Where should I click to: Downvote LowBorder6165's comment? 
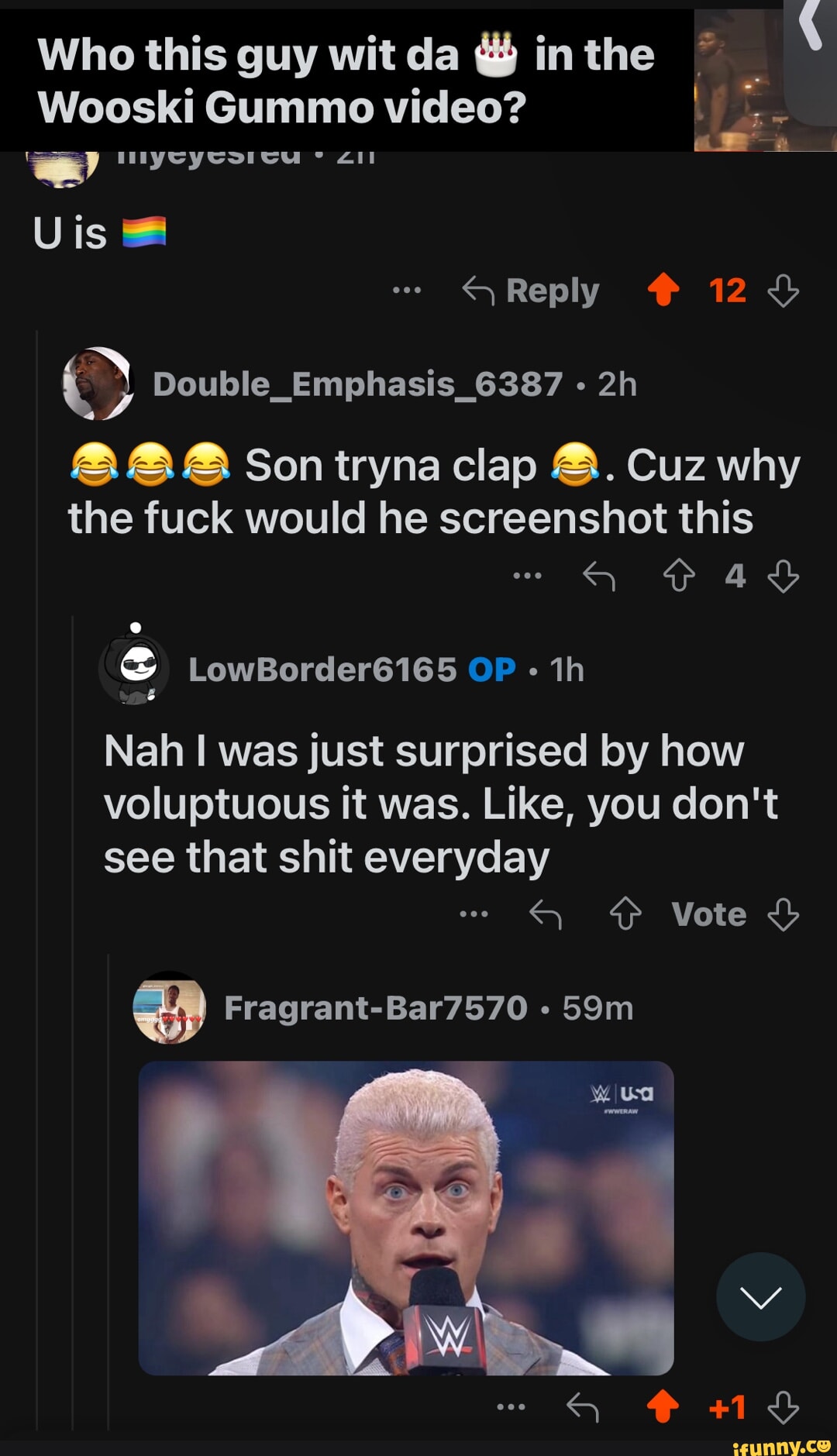[x=783, y=914]
